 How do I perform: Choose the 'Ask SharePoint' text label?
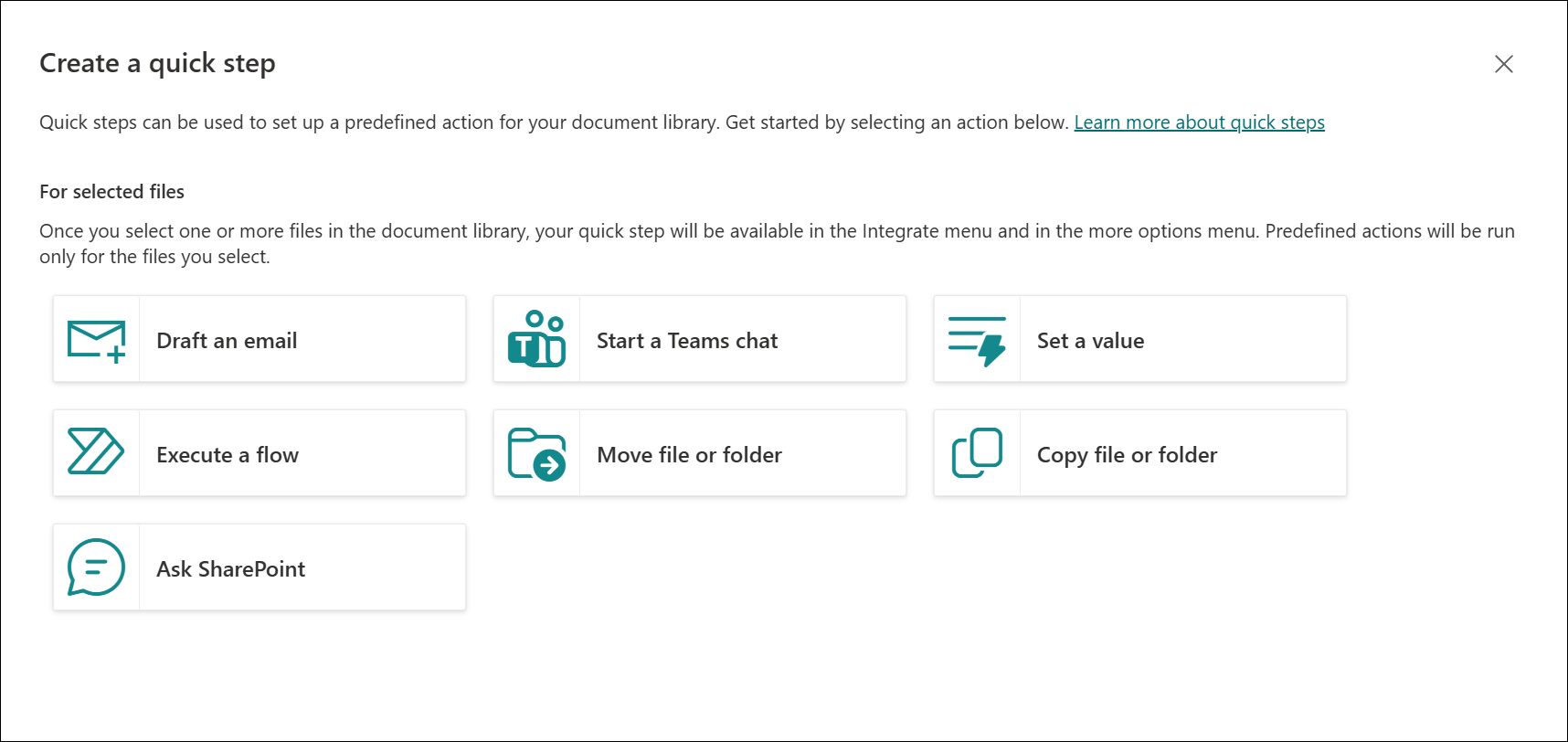tap(230, 569)
